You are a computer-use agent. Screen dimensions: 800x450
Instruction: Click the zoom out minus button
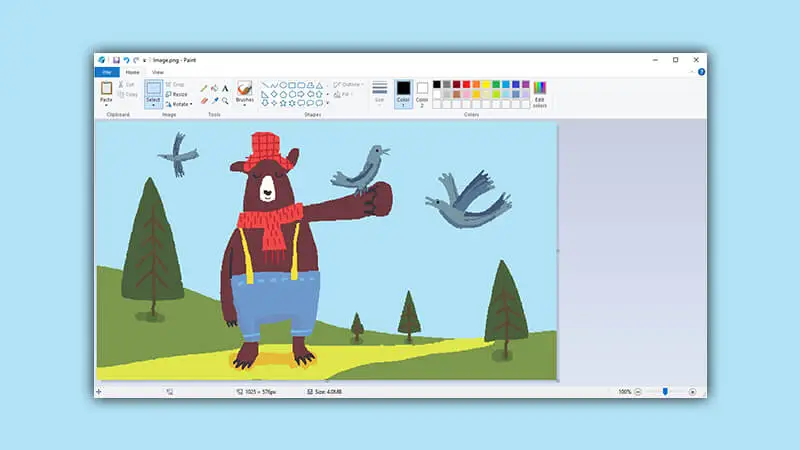tap(638, 392)
